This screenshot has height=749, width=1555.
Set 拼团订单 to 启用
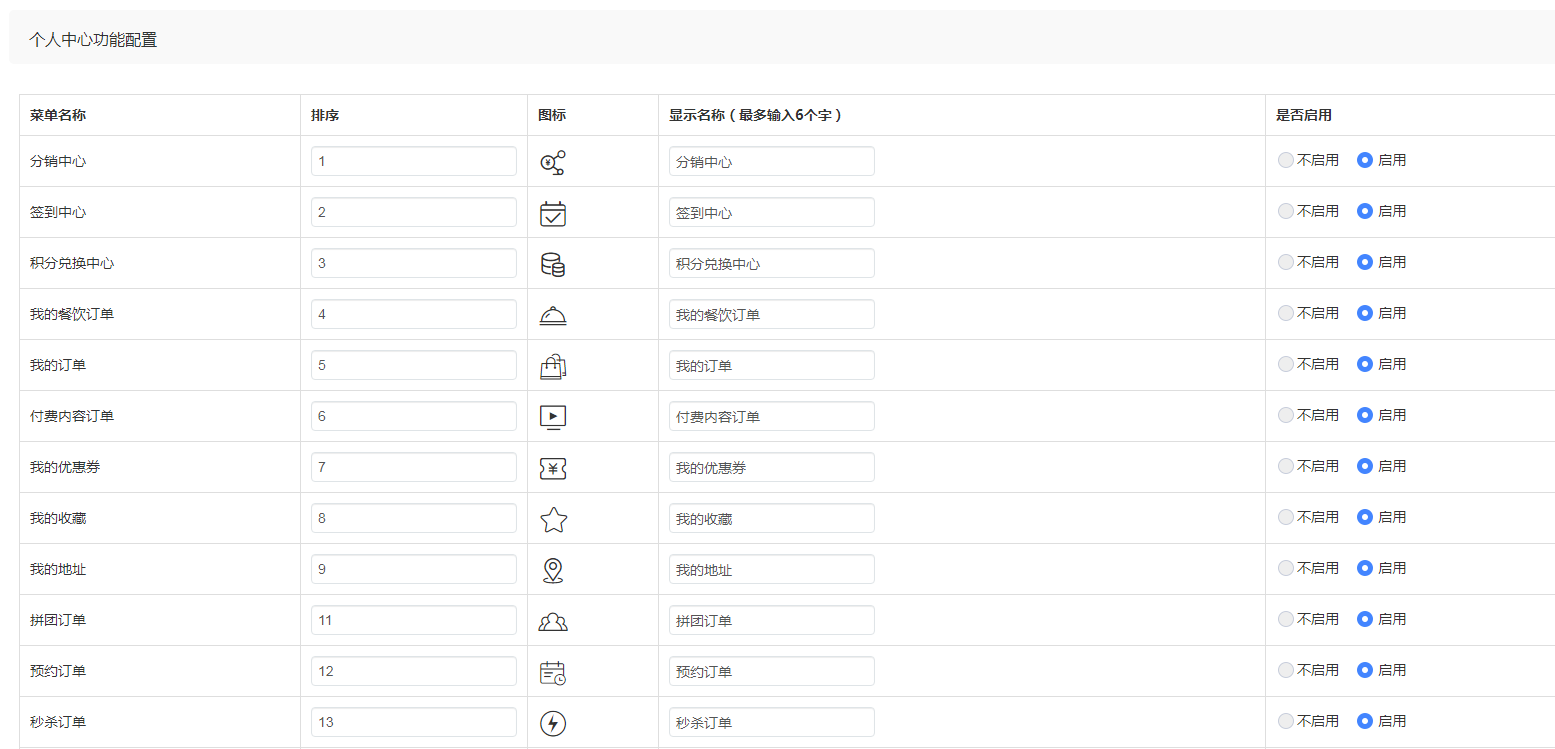coord(1365,619)
